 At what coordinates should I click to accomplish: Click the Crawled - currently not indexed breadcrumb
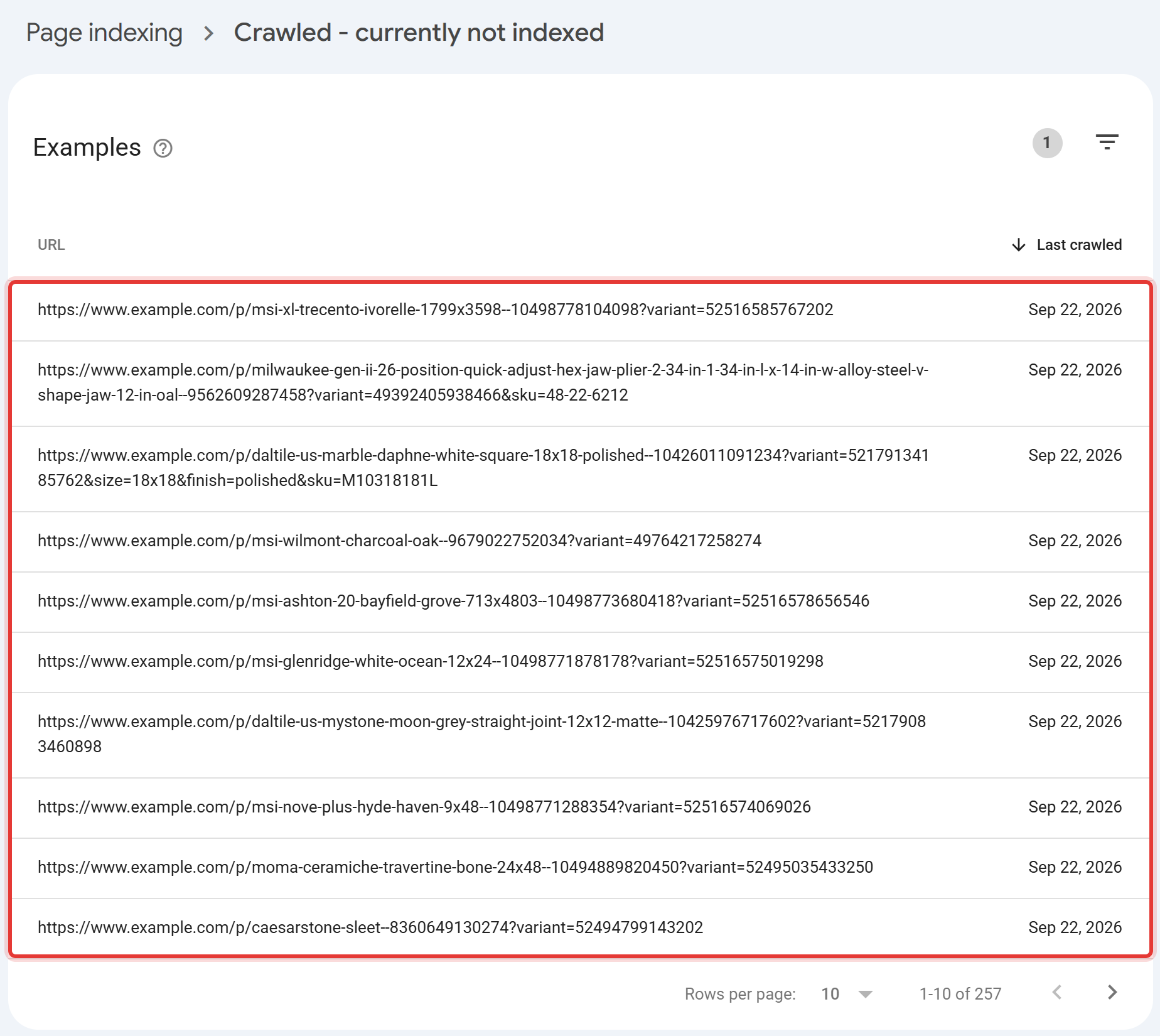coord(419,33)
